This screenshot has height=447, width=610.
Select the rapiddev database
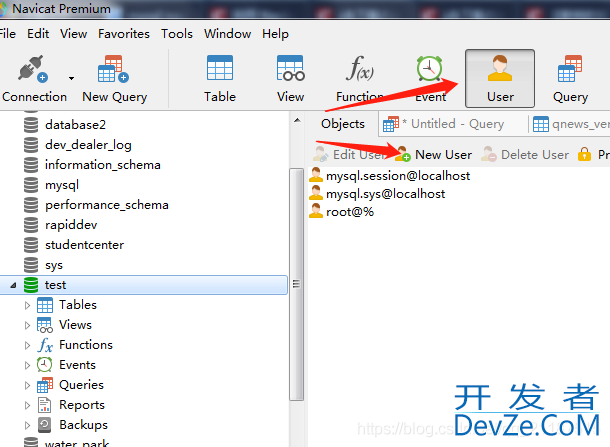click(x=71, y=225)
